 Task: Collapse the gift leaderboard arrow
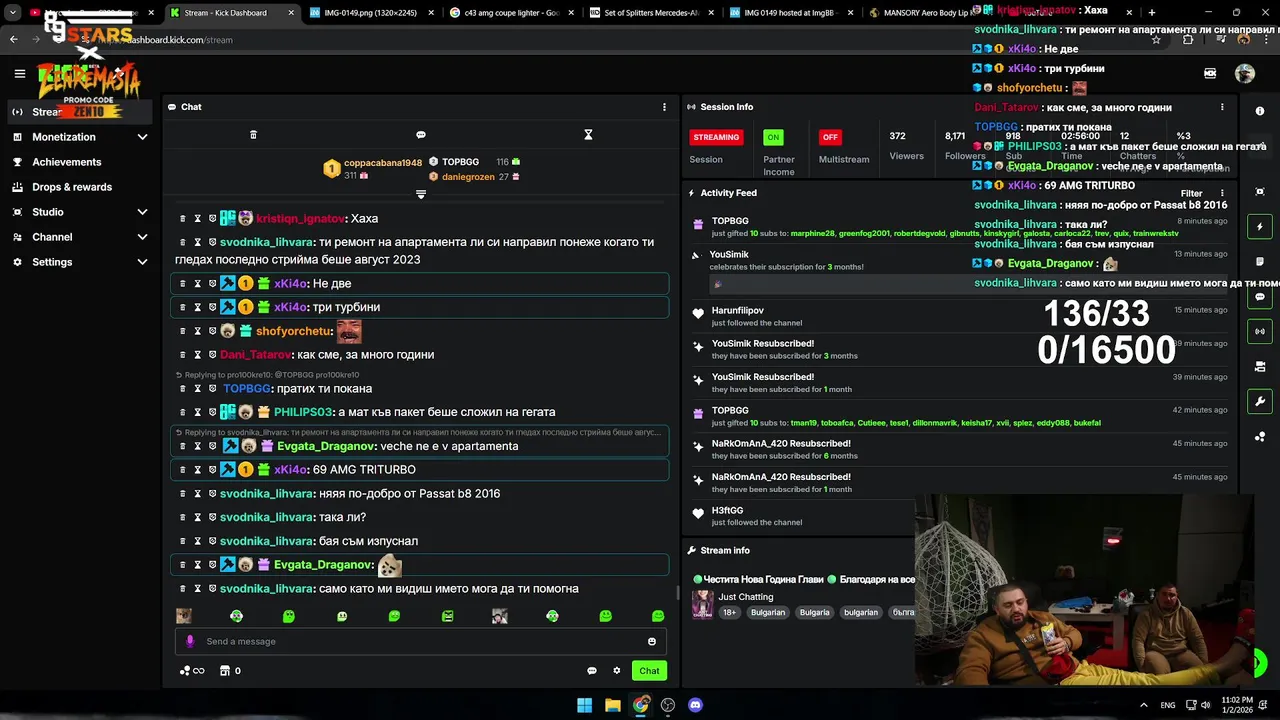point(421,194)
